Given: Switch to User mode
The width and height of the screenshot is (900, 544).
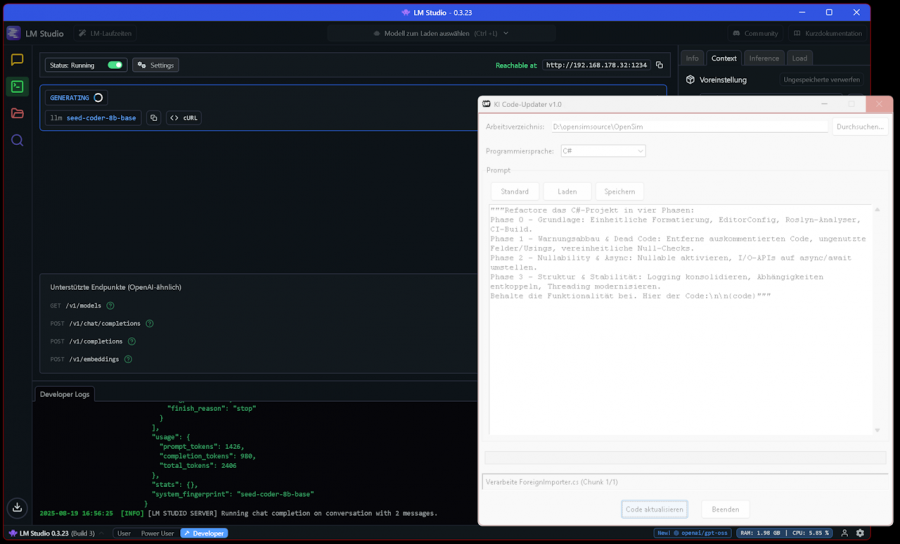Looking at the screenshot, I should pyautogui.click(x=123, y=533).
